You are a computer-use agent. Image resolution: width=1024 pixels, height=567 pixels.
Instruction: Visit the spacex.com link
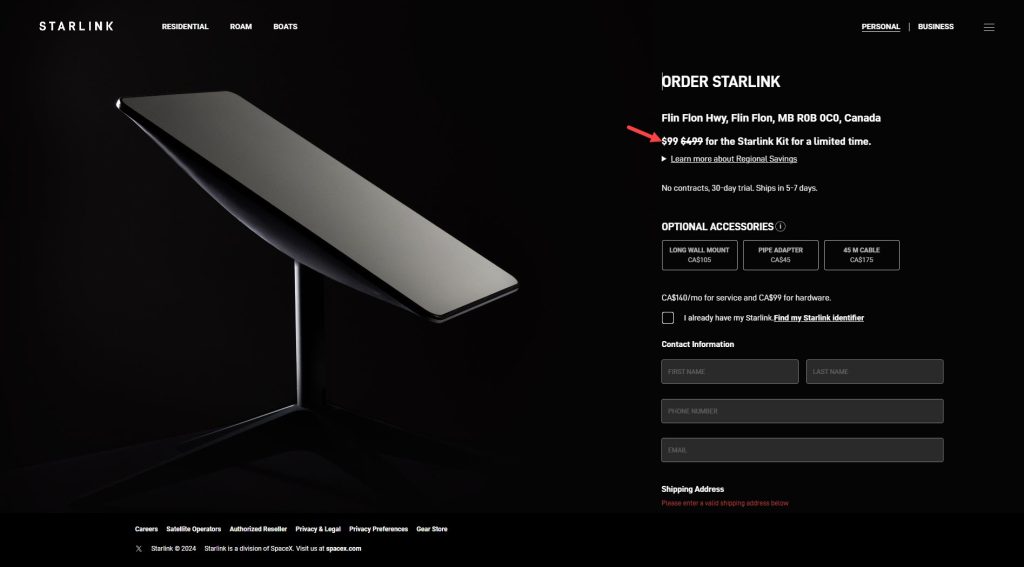point(344,549)
